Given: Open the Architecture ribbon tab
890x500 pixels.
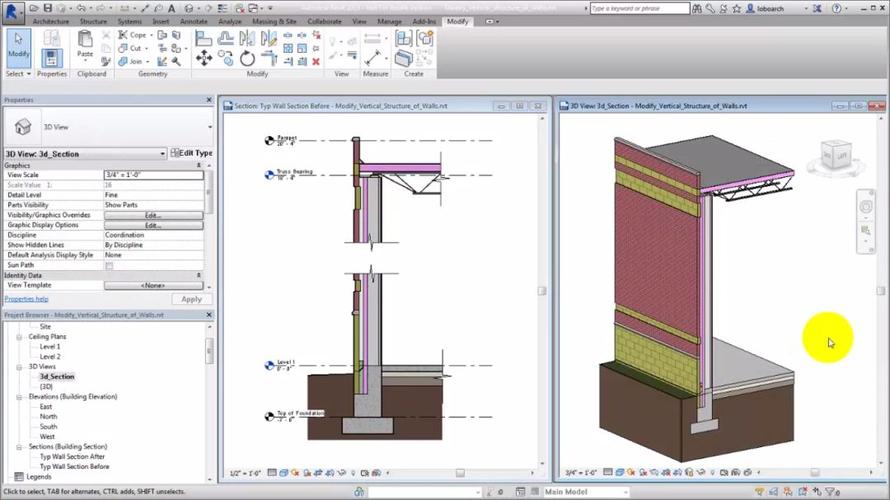Looking at the screenshot, I should pyautogui.click(x=50, y=21).
